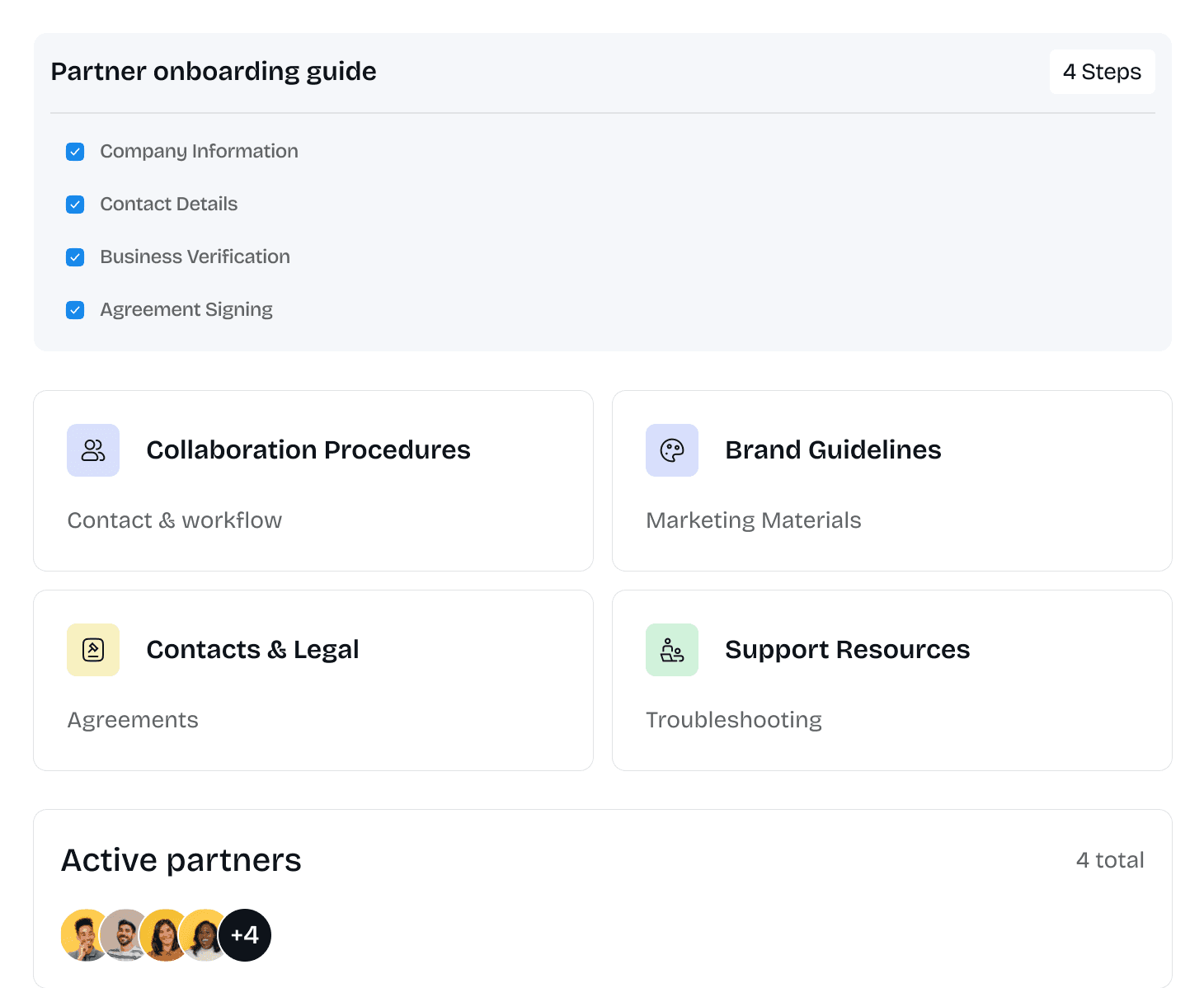Open the Contacts & Legal card title
This screenshot has width=1204, height=988.
click(252, 650)
